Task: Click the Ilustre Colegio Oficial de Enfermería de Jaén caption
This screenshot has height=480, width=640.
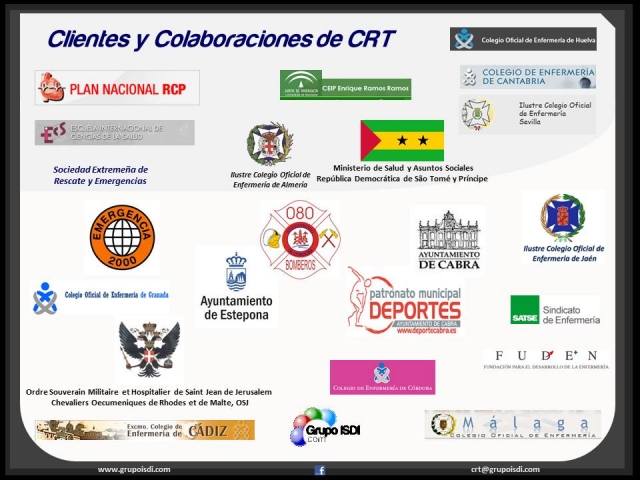Action: point(564,253)
